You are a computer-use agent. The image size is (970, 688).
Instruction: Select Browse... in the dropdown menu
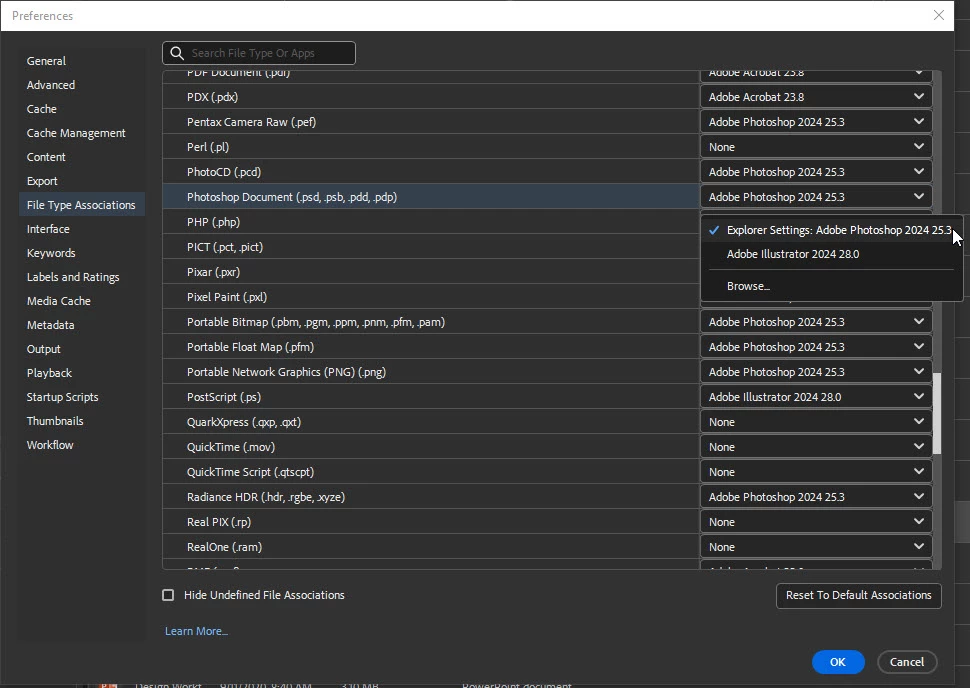[831, 286]
